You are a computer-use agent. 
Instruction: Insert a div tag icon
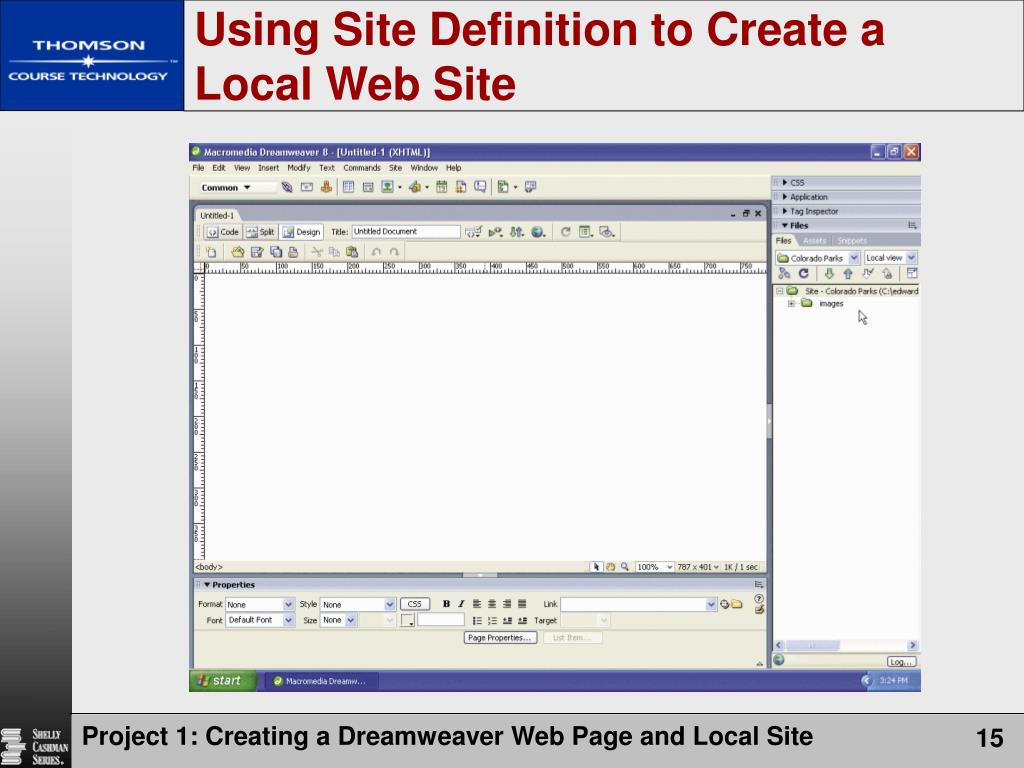368,187
